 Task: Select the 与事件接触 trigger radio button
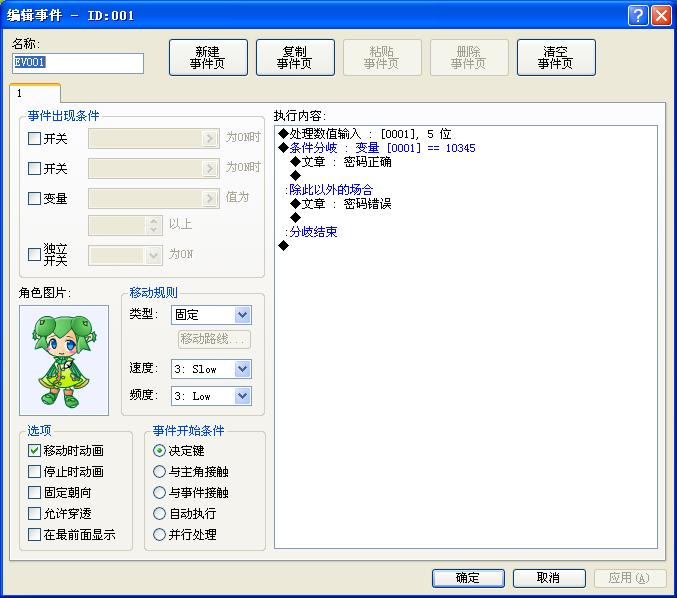(x=159, y=493)
